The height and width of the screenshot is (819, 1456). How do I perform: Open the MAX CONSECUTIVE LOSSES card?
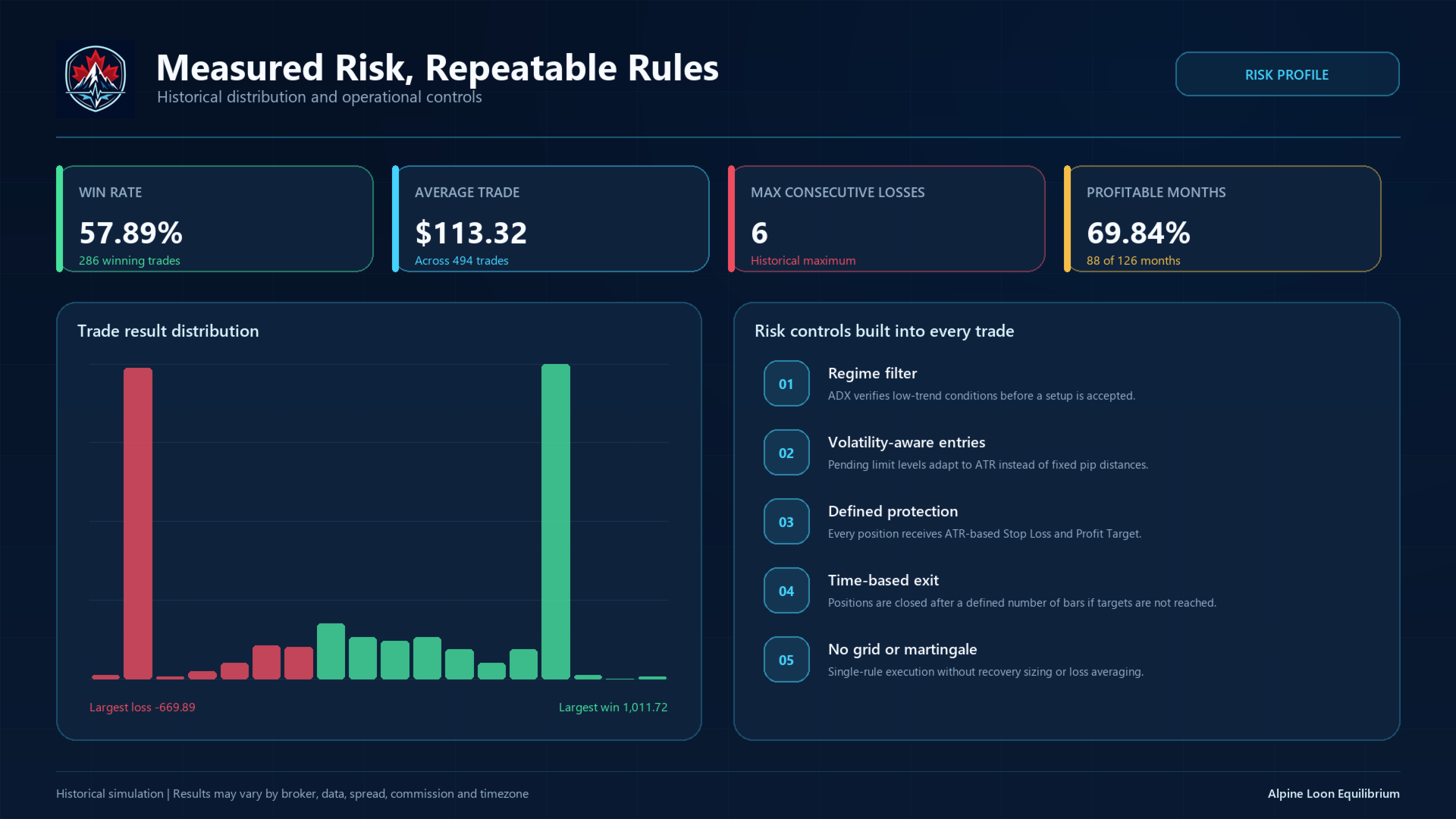(886, 218)
